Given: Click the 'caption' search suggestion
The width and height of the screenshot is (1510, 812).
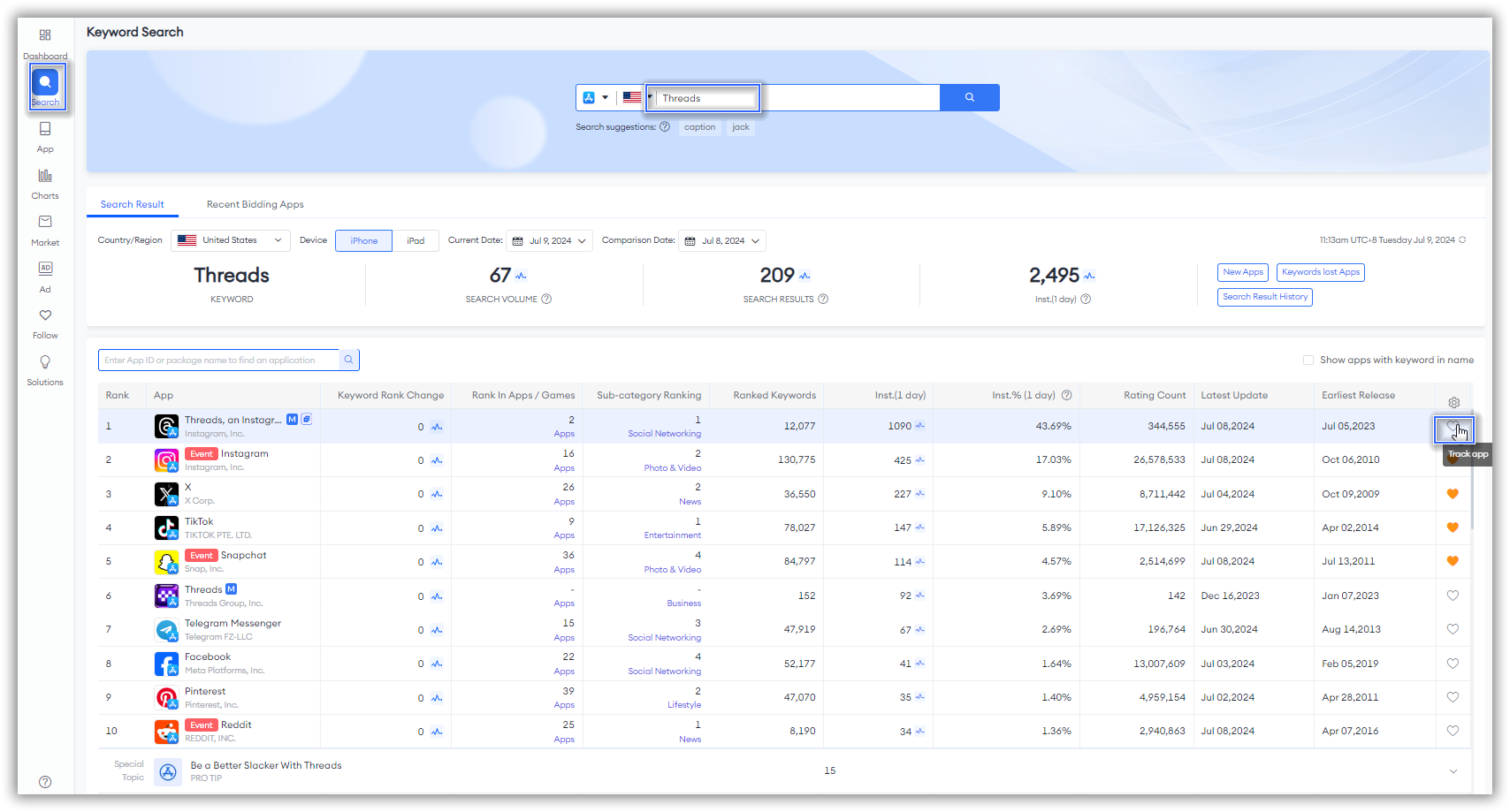Looking at the screenshot, I should 700,127.
